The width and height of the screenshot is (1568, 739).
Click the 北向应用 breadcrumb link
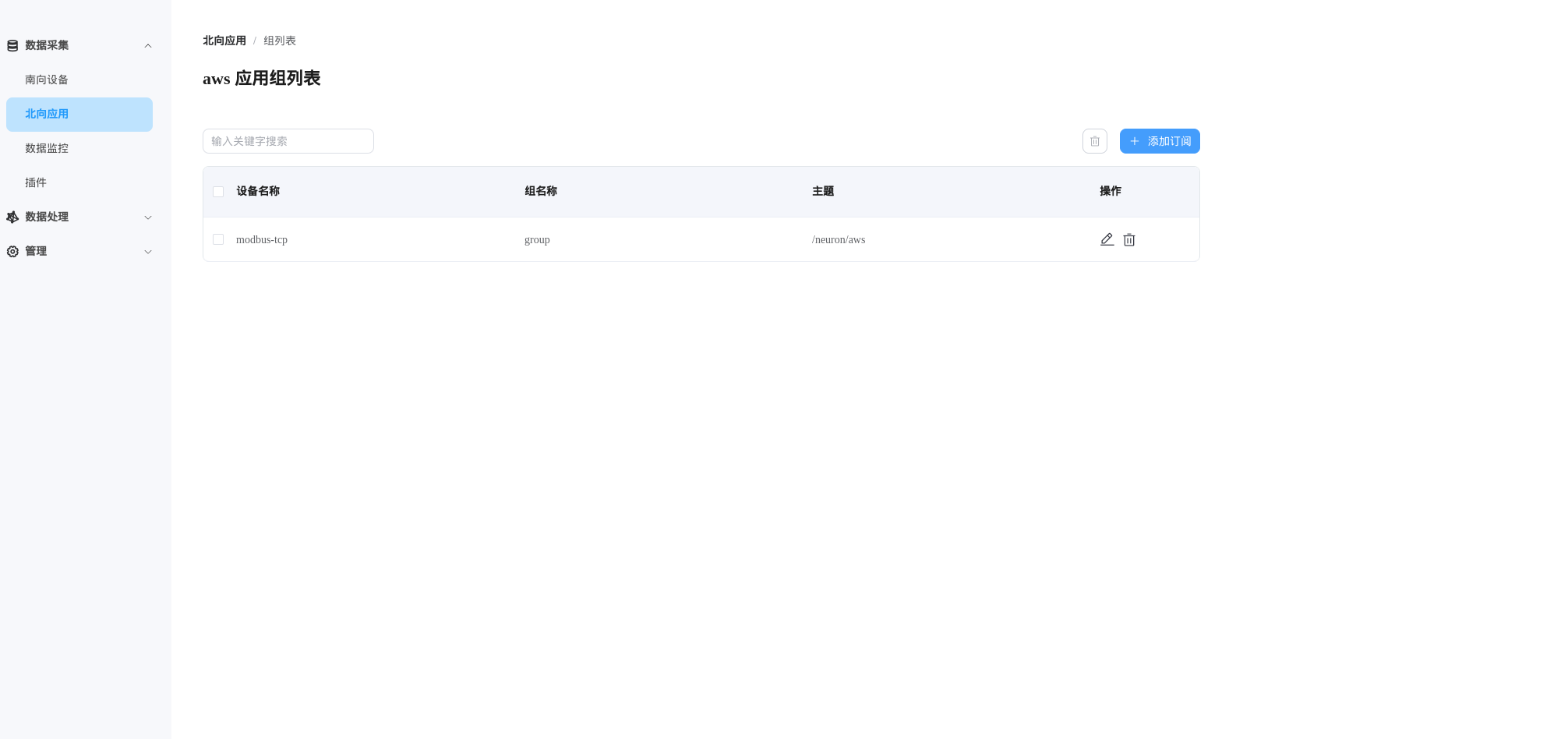click(224, 40)
